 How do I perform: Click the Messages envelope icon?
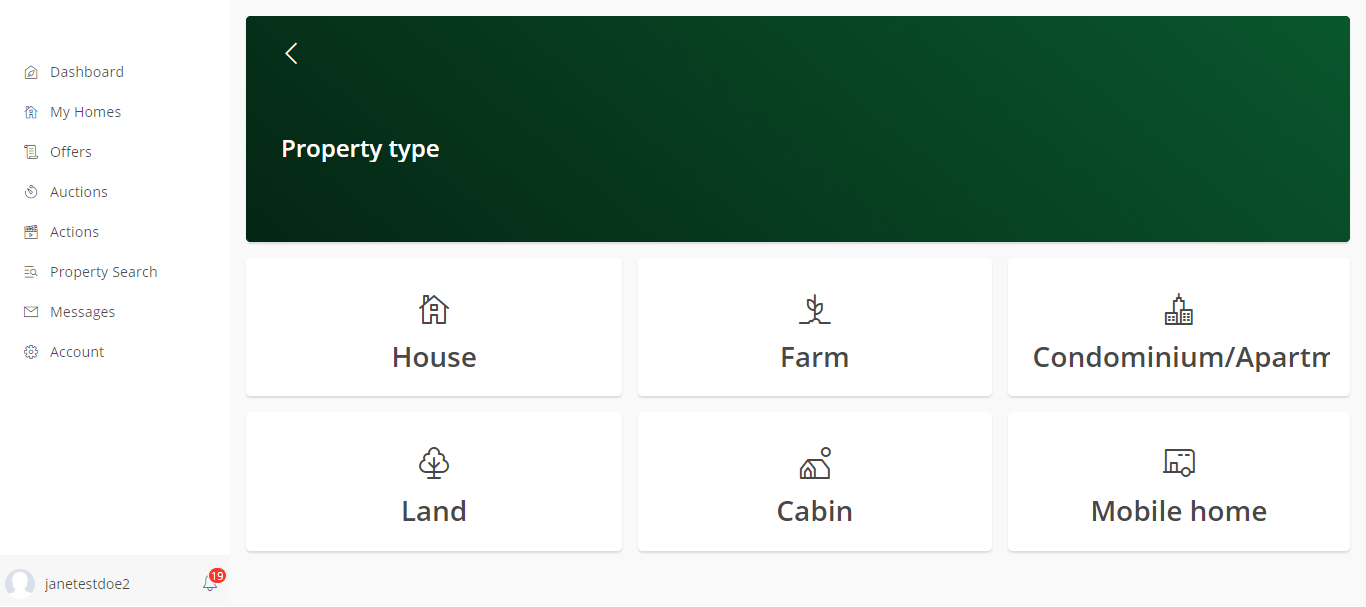coord(31,312)
